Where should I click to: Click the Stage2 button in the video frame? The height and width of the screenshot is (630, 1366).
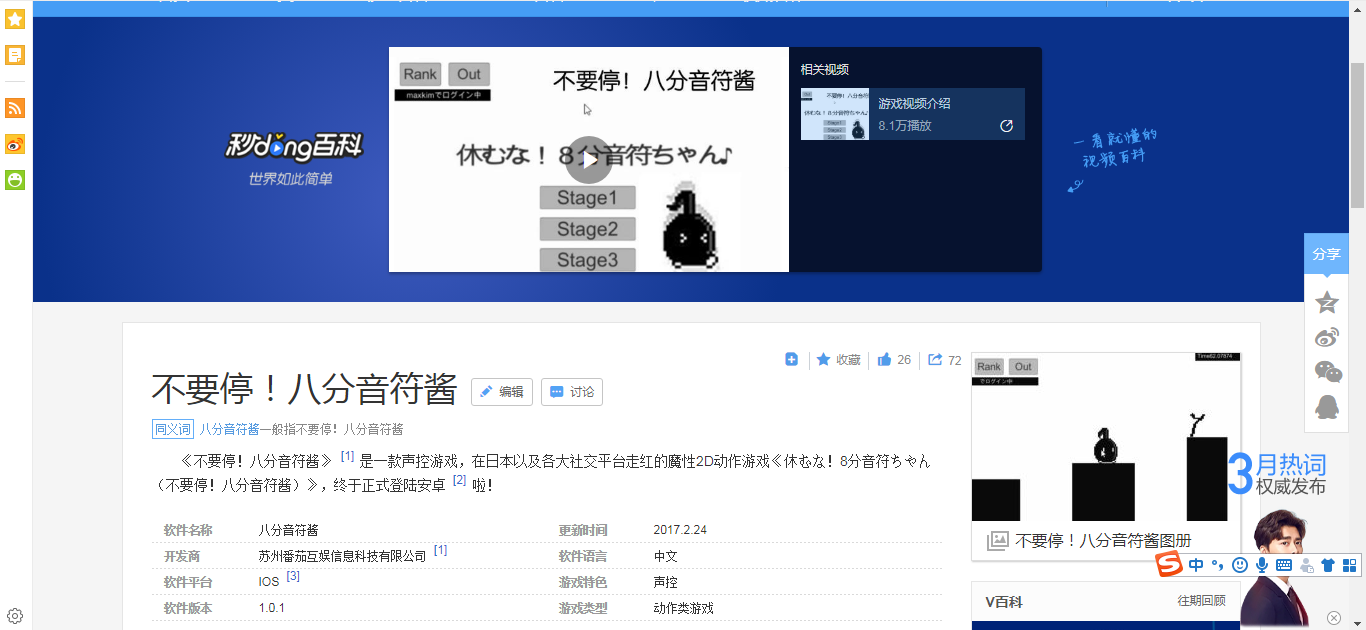(x=587, y=229)
